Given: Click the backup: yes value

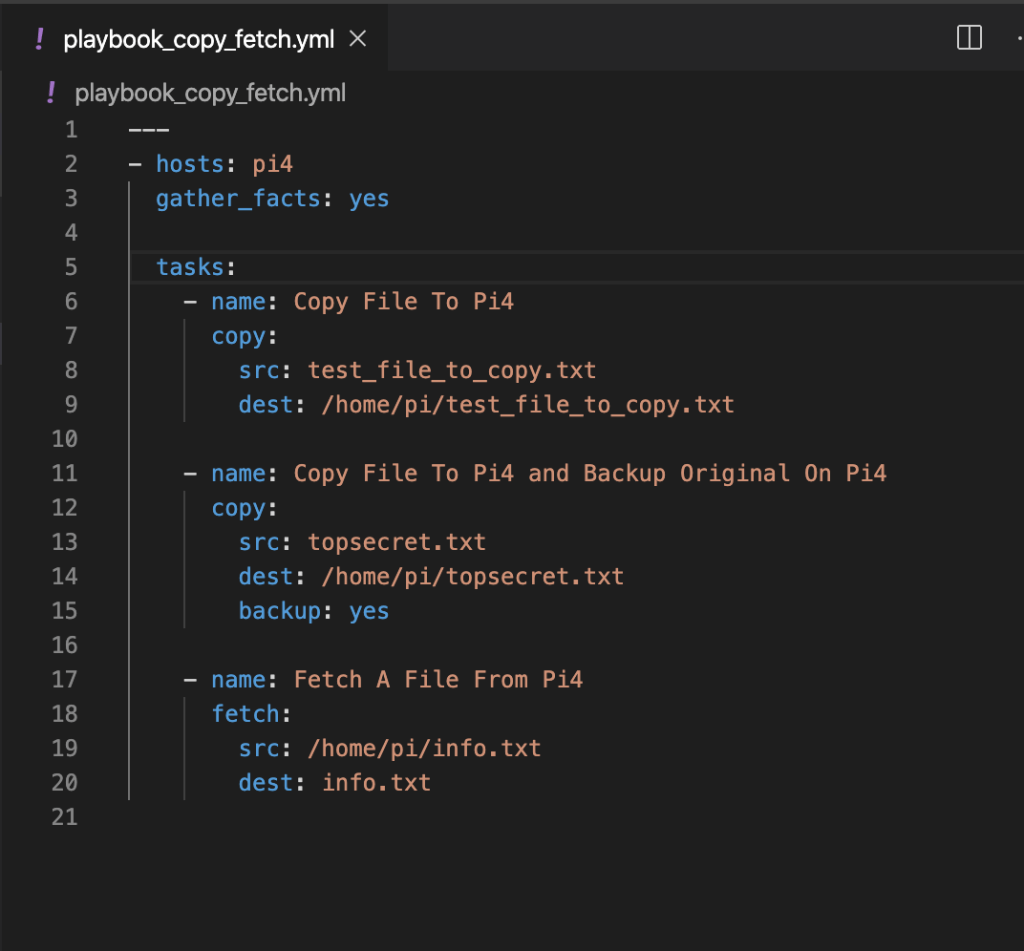Looking at the screenshot, I should 369,610.
